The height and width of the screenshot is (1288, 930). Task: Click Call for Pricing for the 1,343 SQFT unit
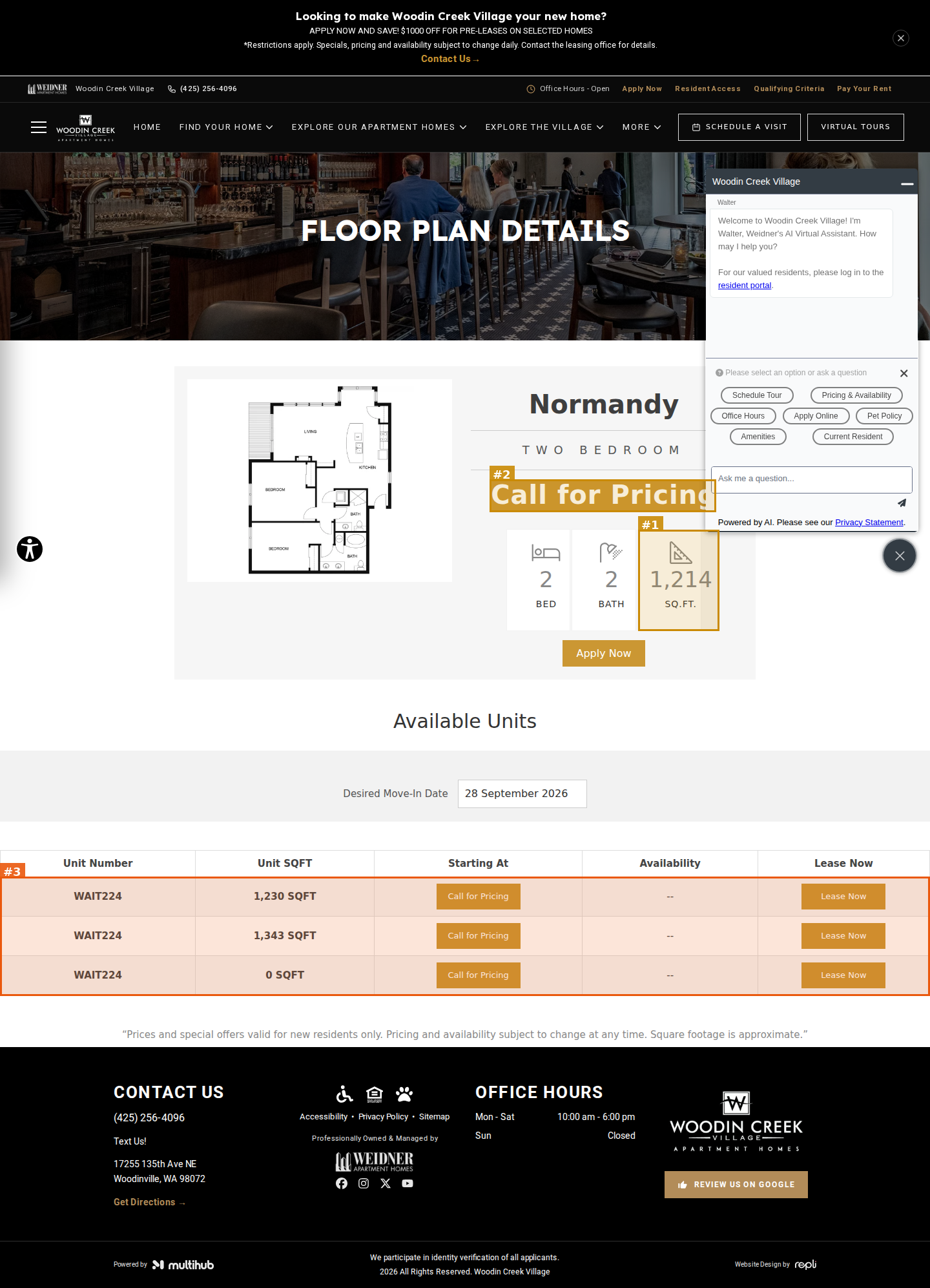(x=479, y=936)
